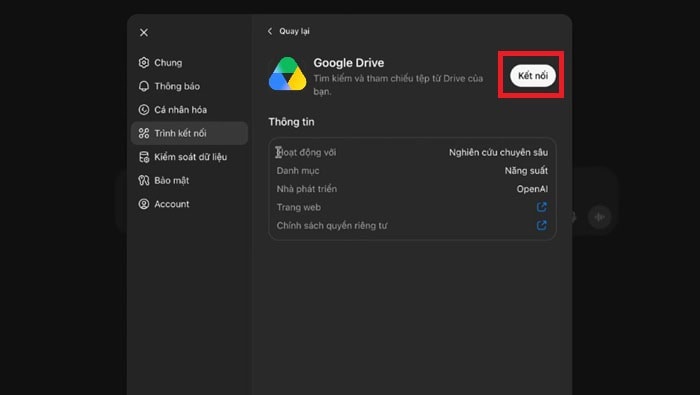Select the Trình kết nối menu item
The width and height of the screenshot is (700, 395).
pos(189,133)
